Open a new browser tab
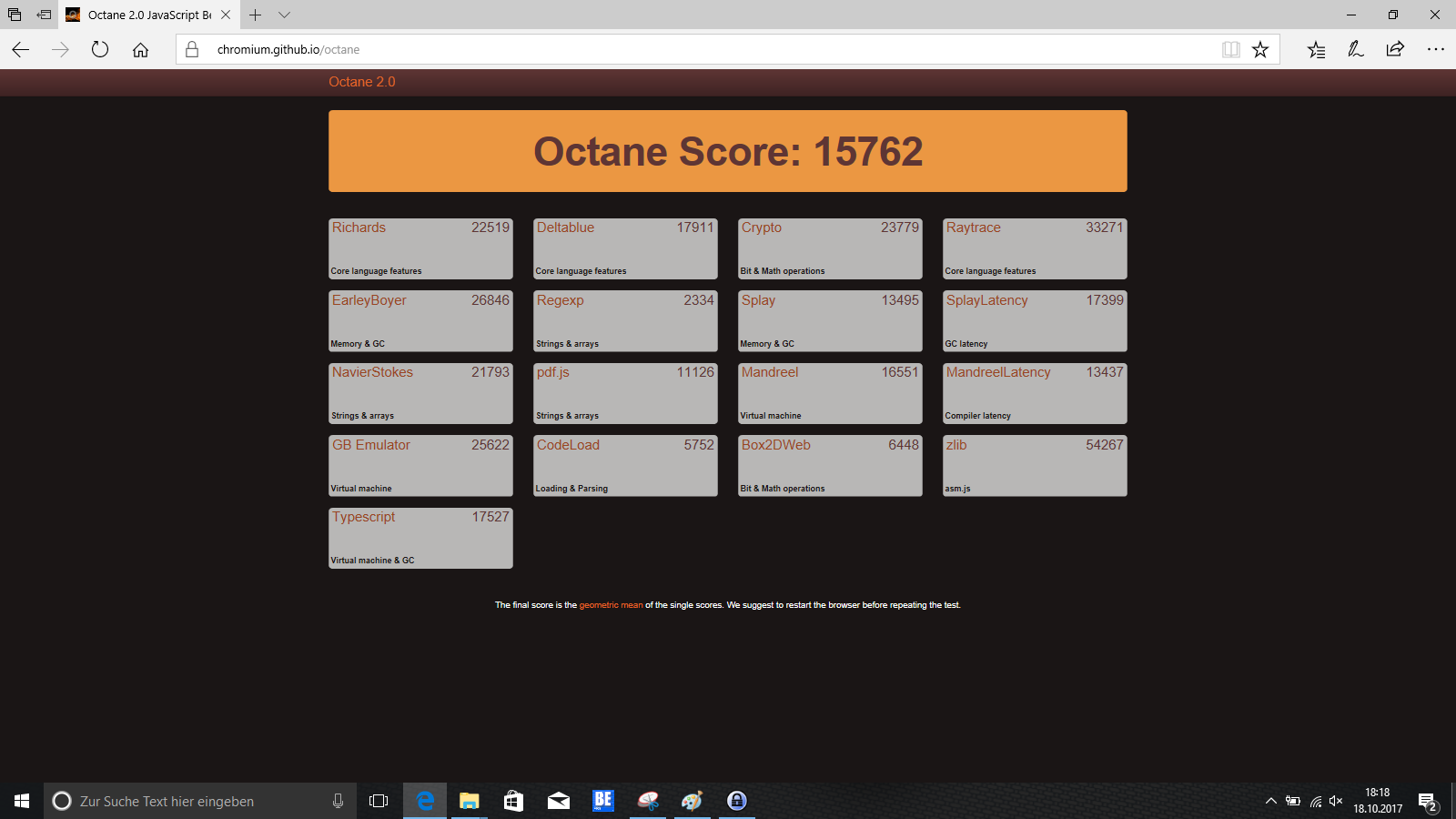 [256, 15]
